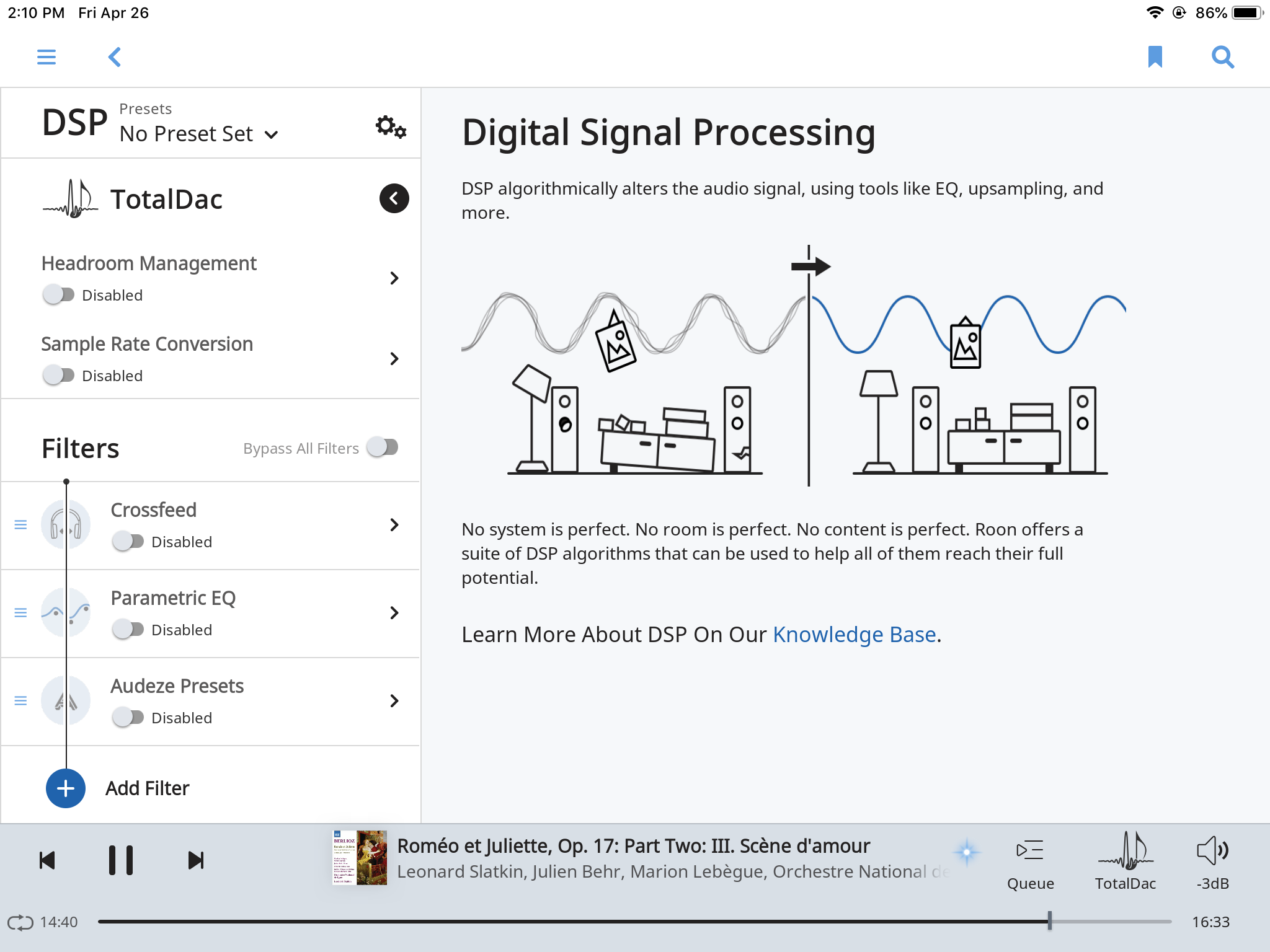The image size is (1270, 952).
Task: Click the Bypass All Filters label
Action: 301,448
